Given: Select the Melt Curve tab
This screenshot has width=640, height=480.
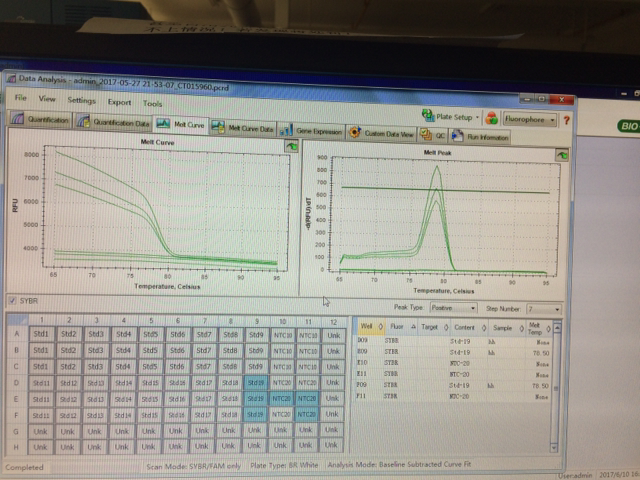Looking at the screenshot, I should pyautogui.click(x=180, y=124).
